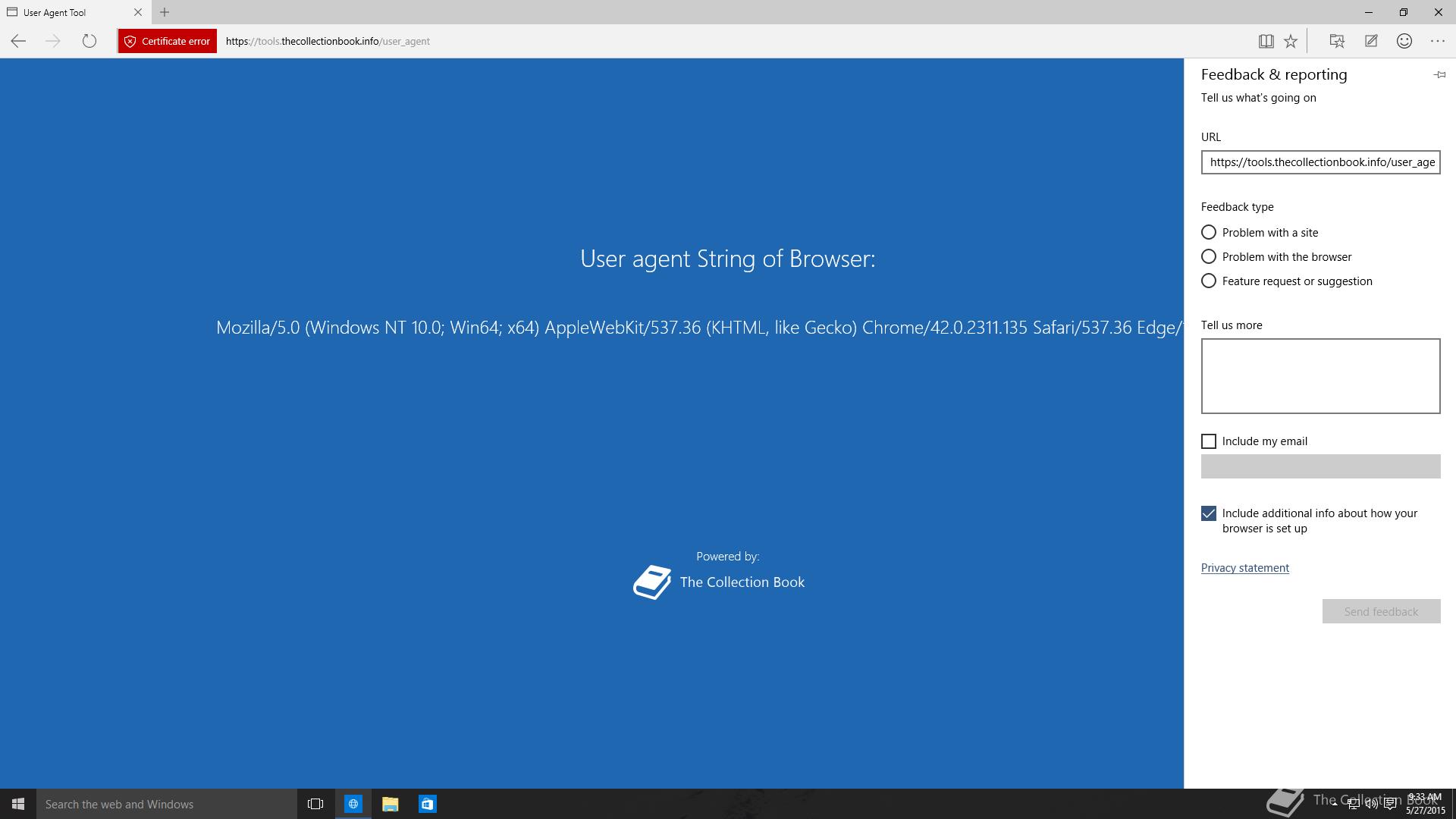Image resolution: width=1456 pixels, height=819 pixels.
Task: Restore down the browser window
Action: tap(1404, 12)
